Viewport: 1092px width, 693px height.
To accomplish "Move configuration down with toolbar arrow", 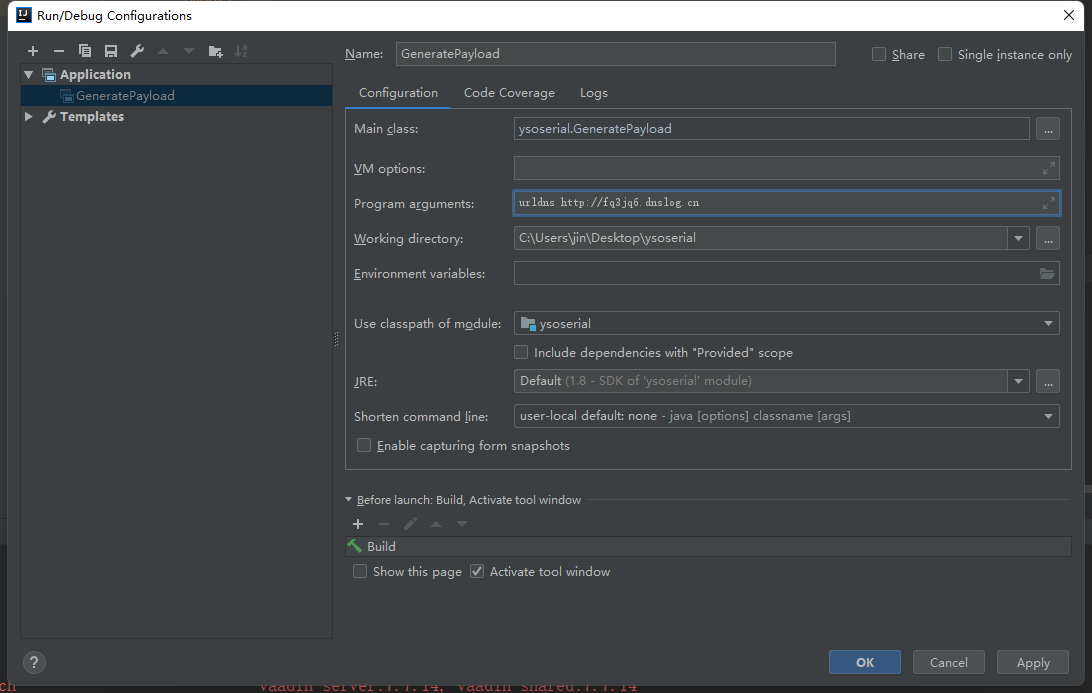I will pyautogui.click(x=189, y=51).
